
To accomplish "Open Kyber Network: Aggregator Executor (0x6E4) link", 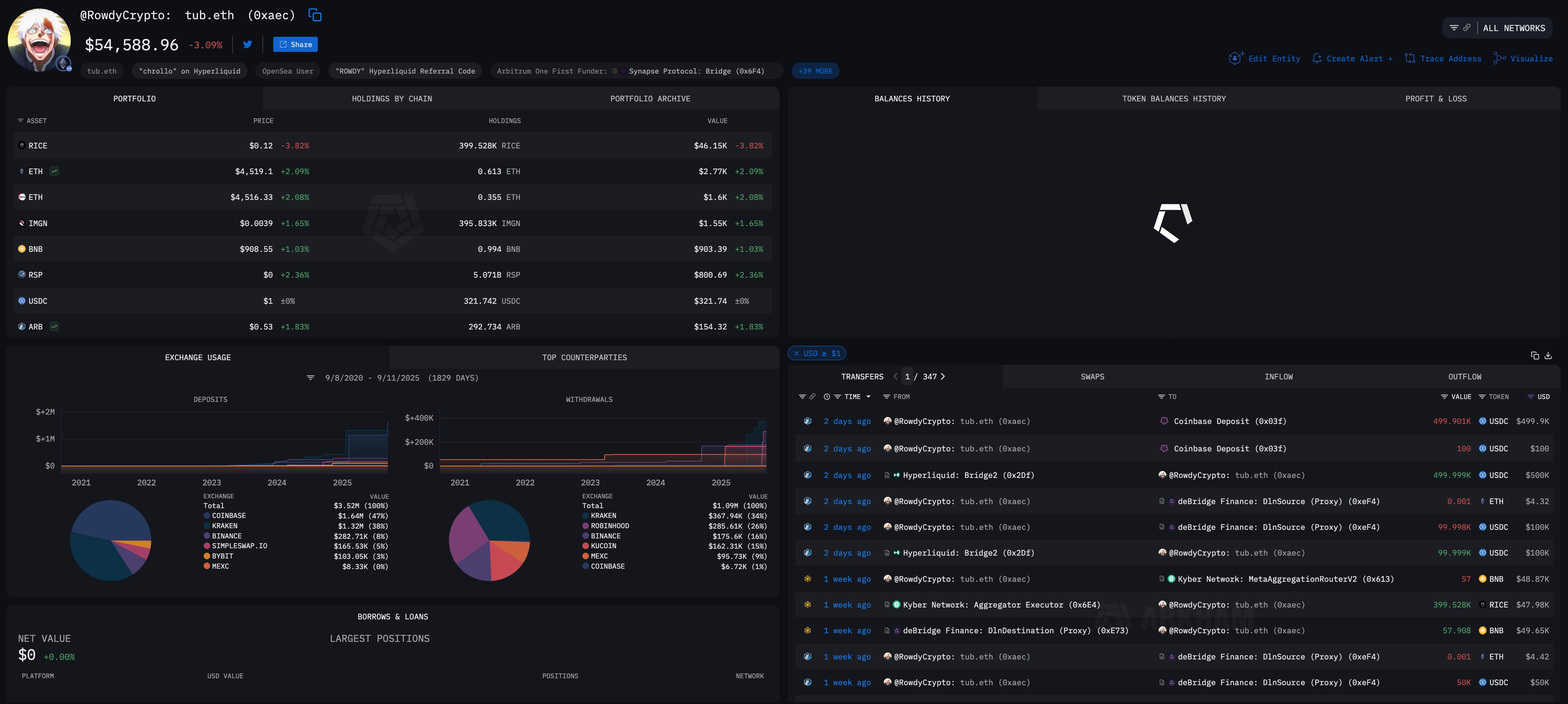I will click(x=1001, y=605).
